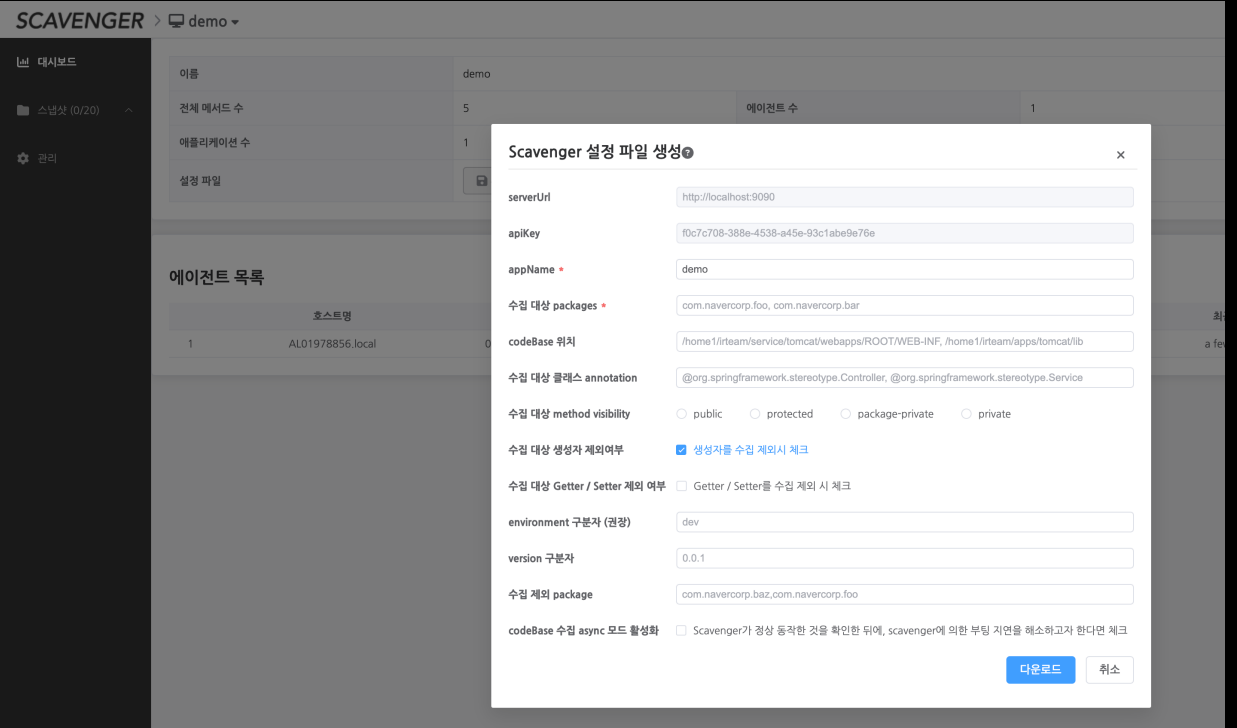This screenshot has height=728, width=1237.
Task: Click the 에이전트 수 label
Action: point(772,107)
